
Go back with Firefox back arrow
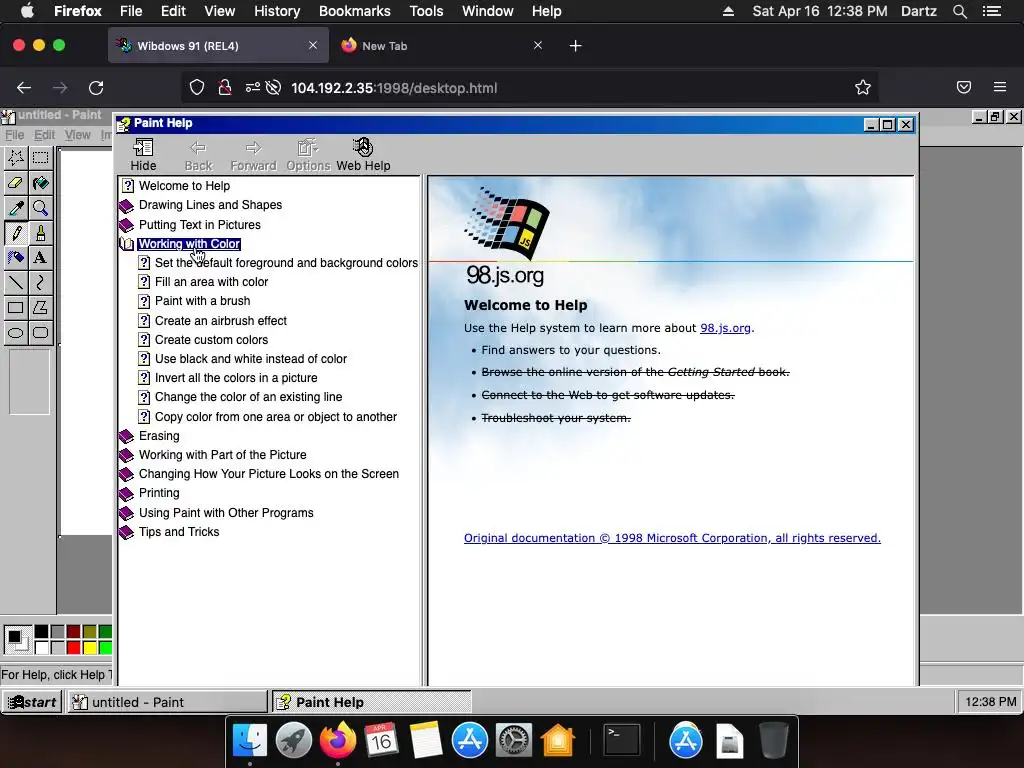(24, 88)
